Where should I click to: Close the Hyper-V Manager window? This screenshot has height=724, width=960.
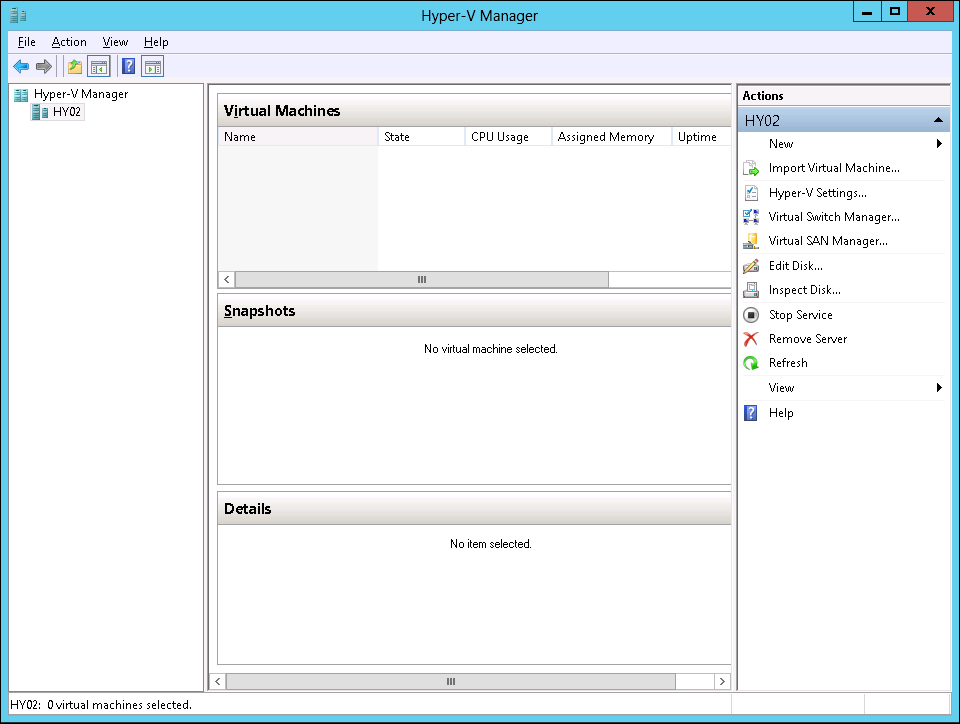[930, 12]
